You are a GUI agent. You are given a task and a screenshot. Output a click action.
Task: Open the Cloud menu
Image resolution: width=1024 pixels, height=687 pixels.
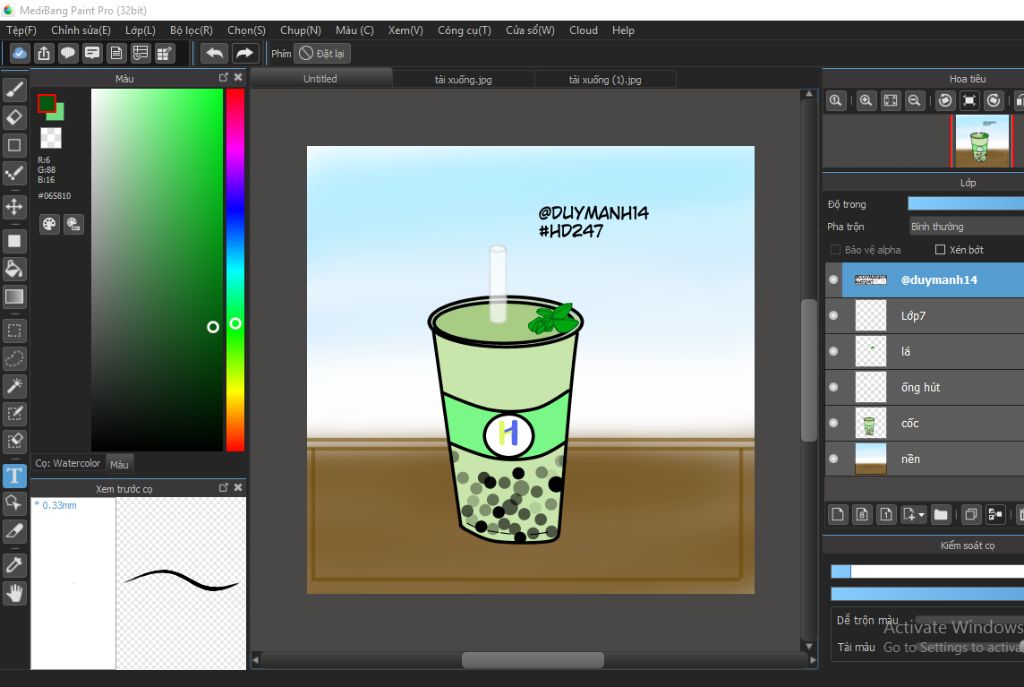pyautogui.click(x=583, y=30)
